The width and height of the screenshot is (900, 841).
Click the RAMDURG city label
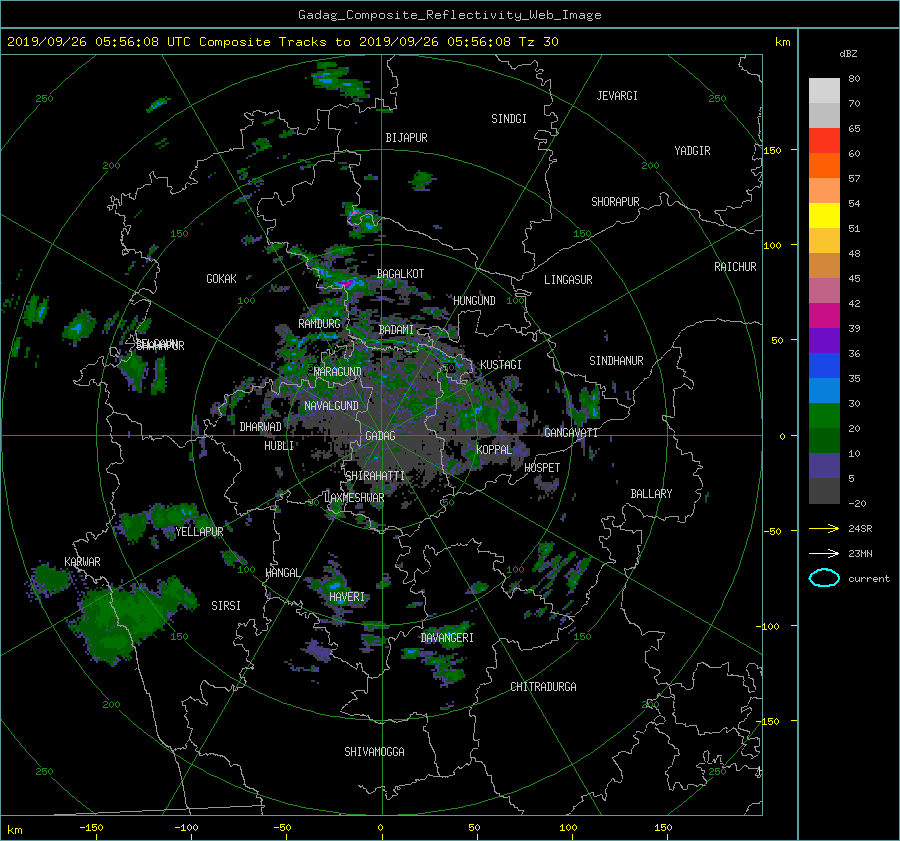click(319, 324)
